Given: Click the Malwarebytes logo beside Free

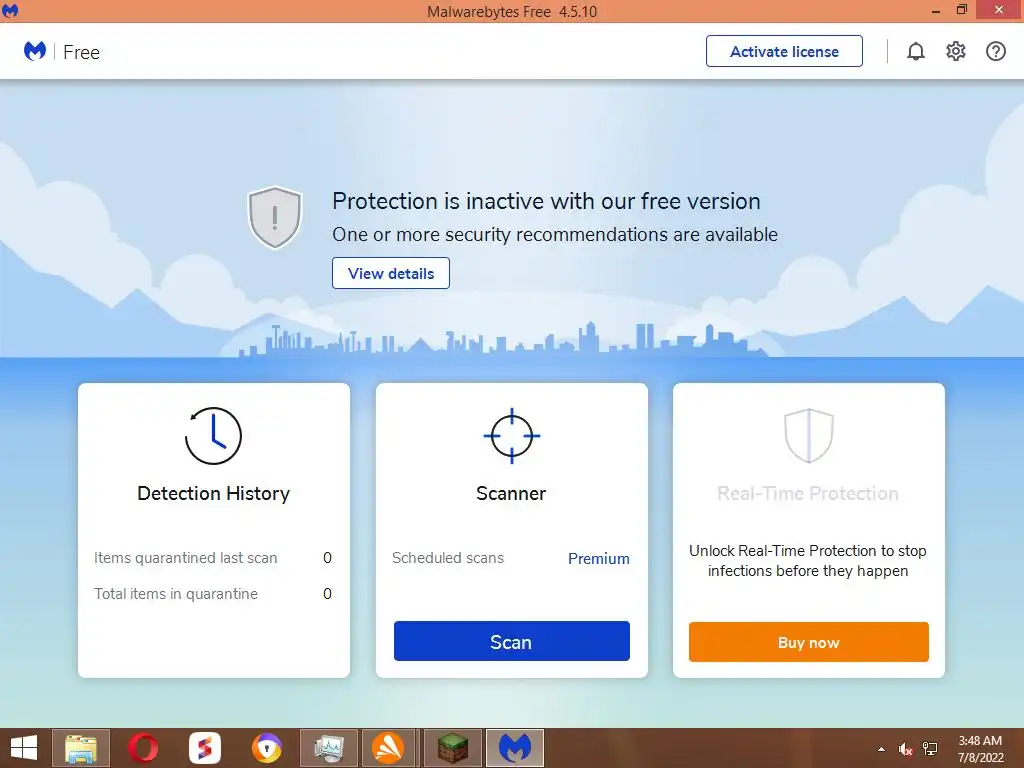Looking at the screenshot, I should [x=35, y=51].
